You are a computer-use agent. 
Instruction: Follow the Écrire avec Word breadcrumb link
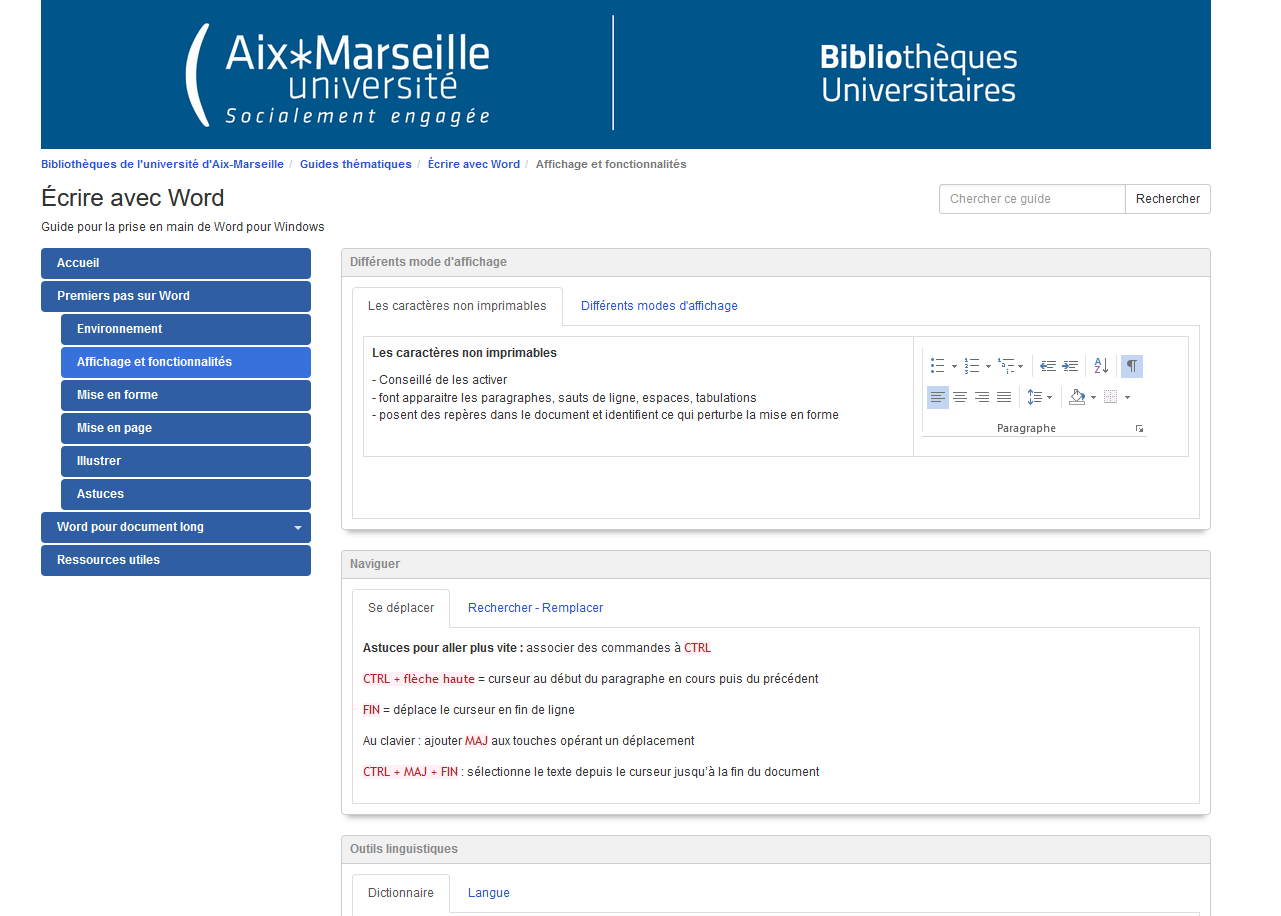[x=474, y=164]
